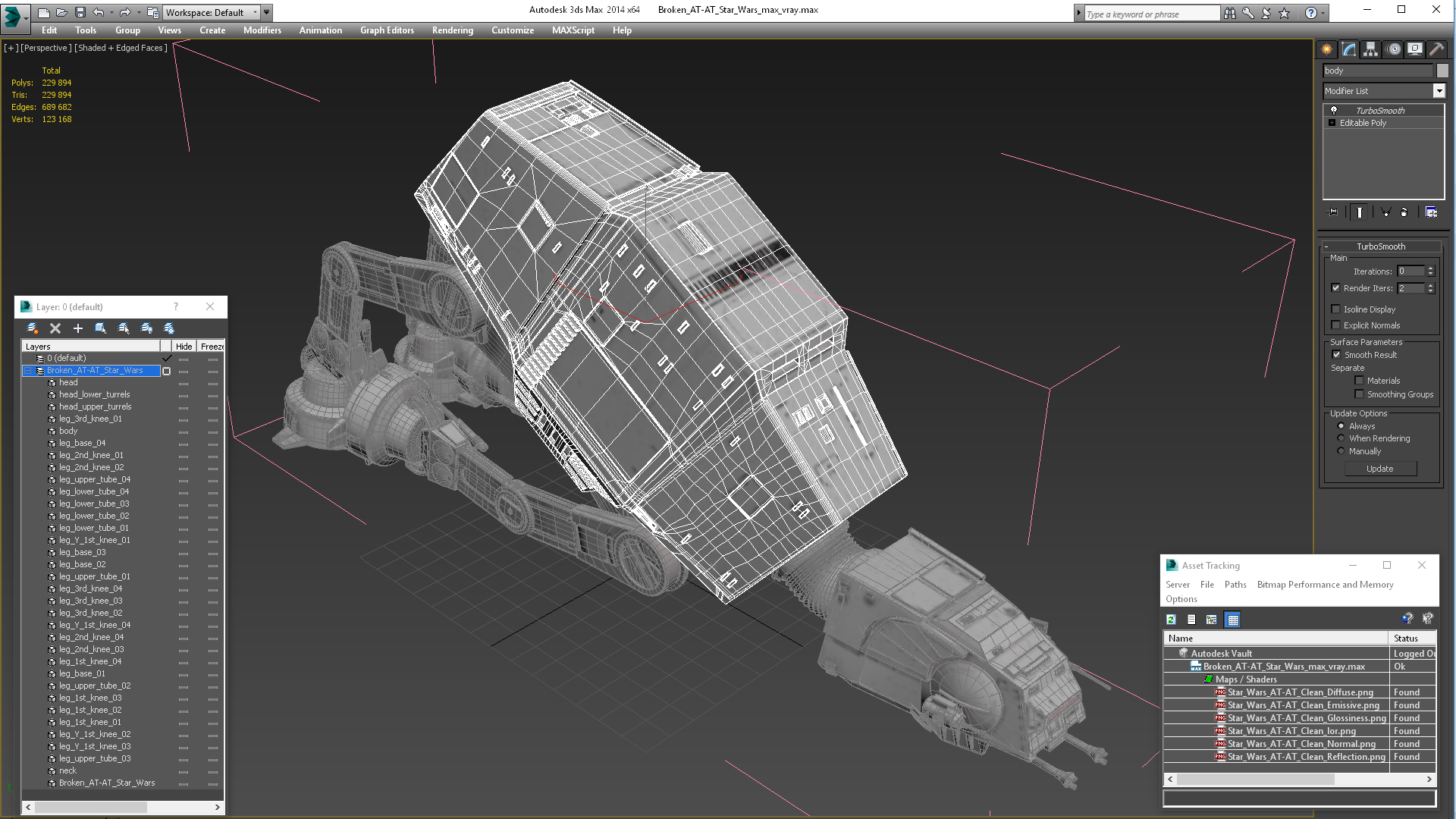Select Always update radio button
The width and height of the screenshot is (1456, 819).
[x=1341, y=426]
